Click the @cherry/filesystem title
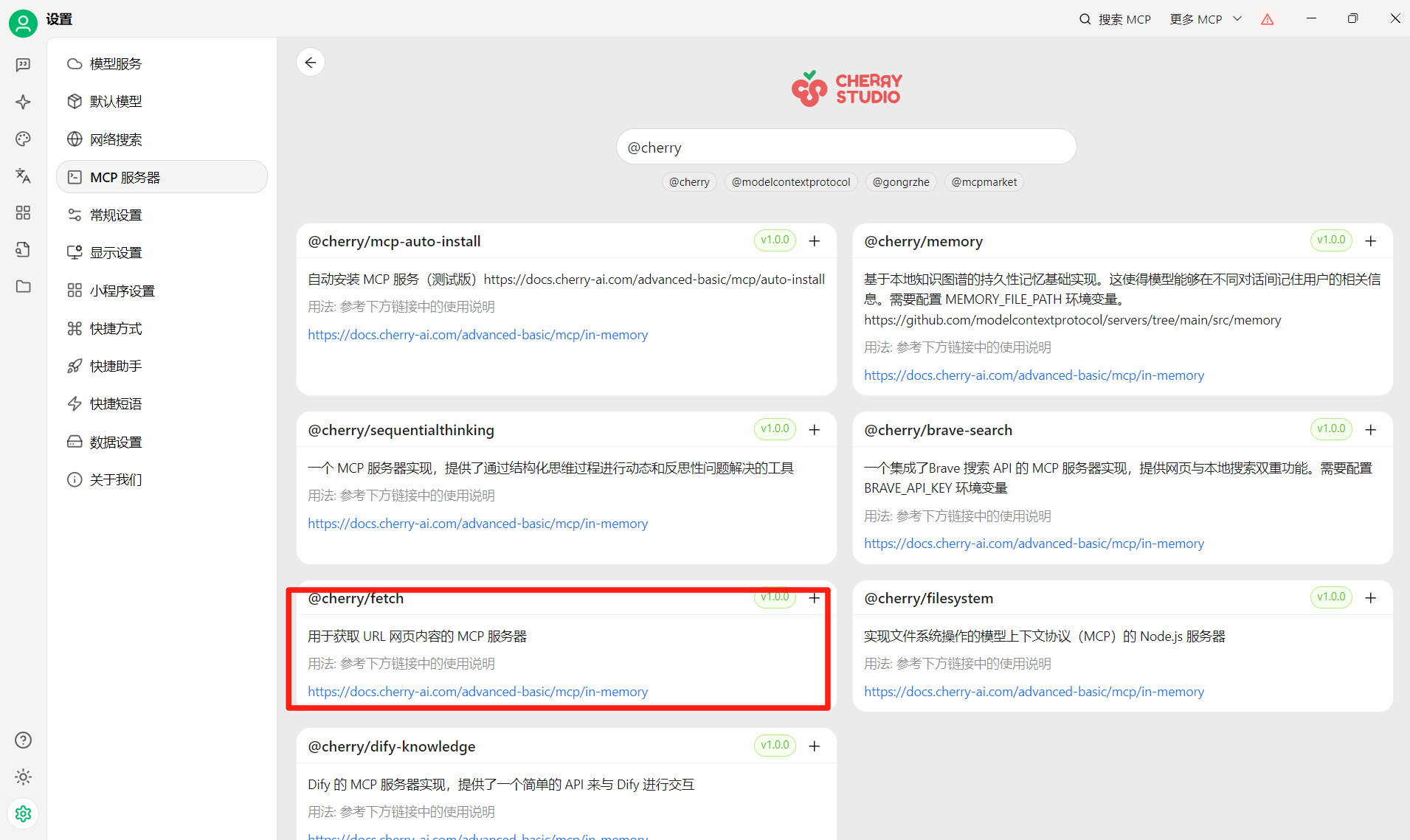The image size is (1410, 840). click(929, 598)
